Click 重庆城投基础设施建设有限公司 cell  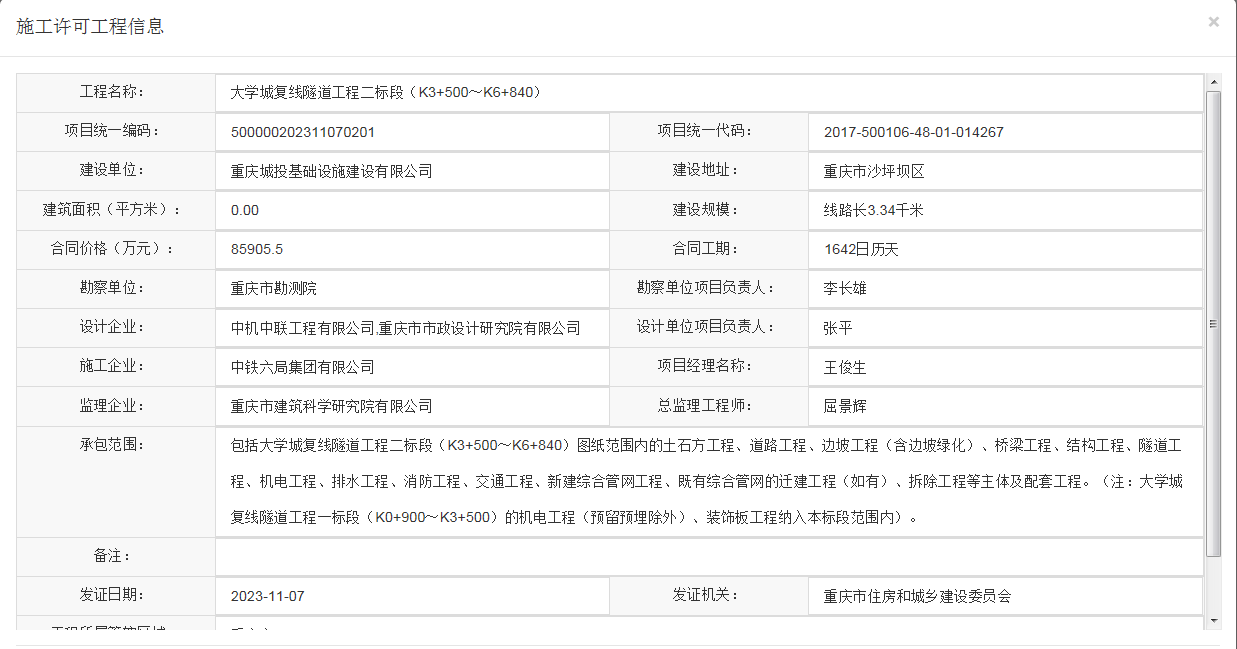[412, 171]
